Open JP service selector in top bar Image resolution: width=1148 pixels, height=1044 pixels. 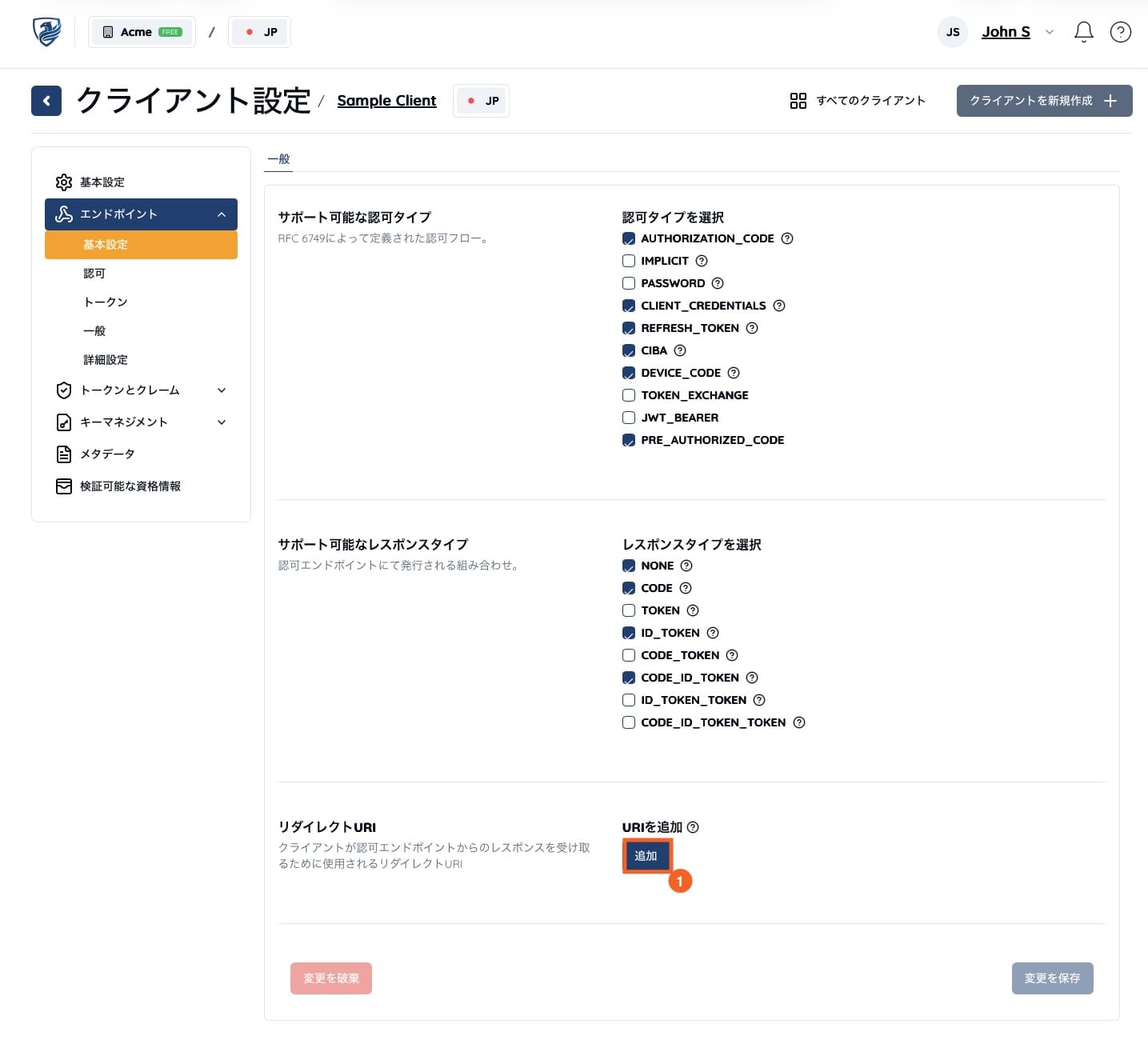click(x=259, y=32)
